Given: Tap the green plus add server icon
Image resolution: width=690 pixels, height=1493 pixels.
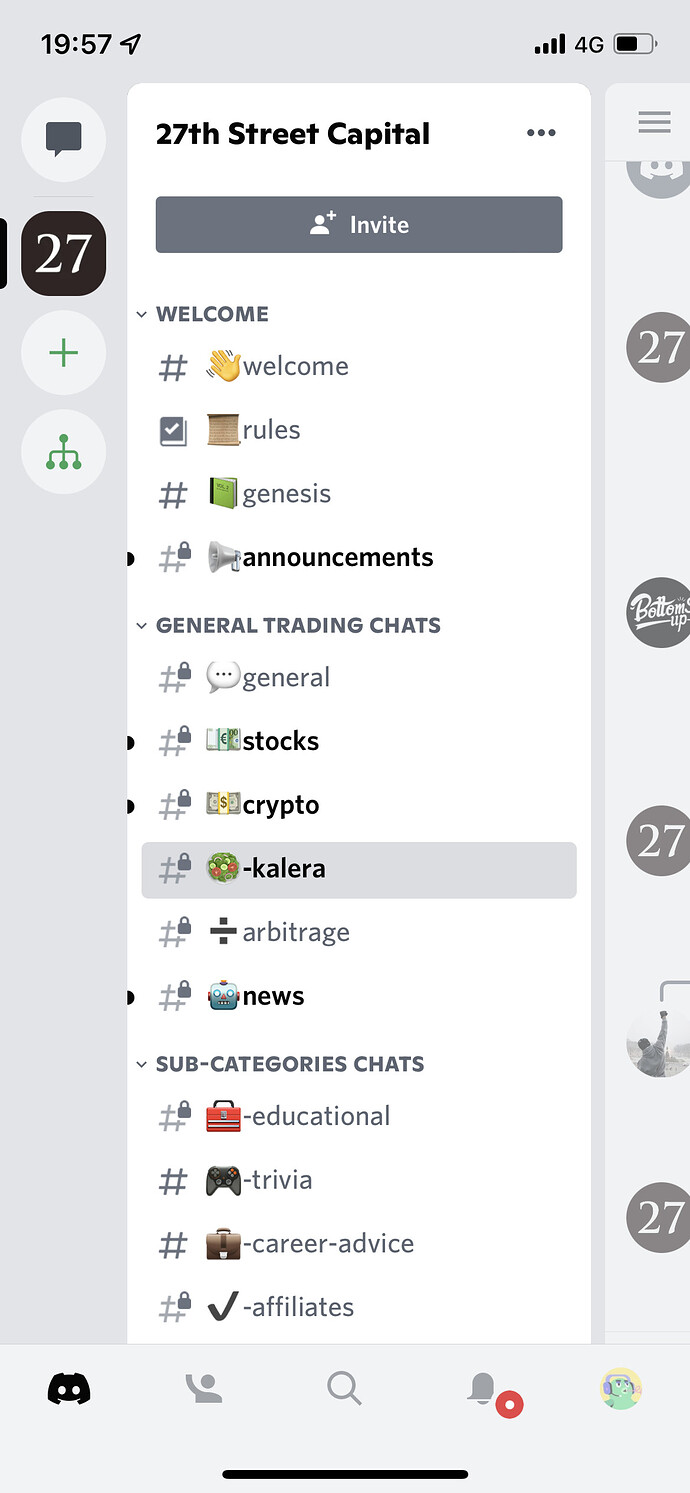Looking at the screenshot, I should (64, 353).
